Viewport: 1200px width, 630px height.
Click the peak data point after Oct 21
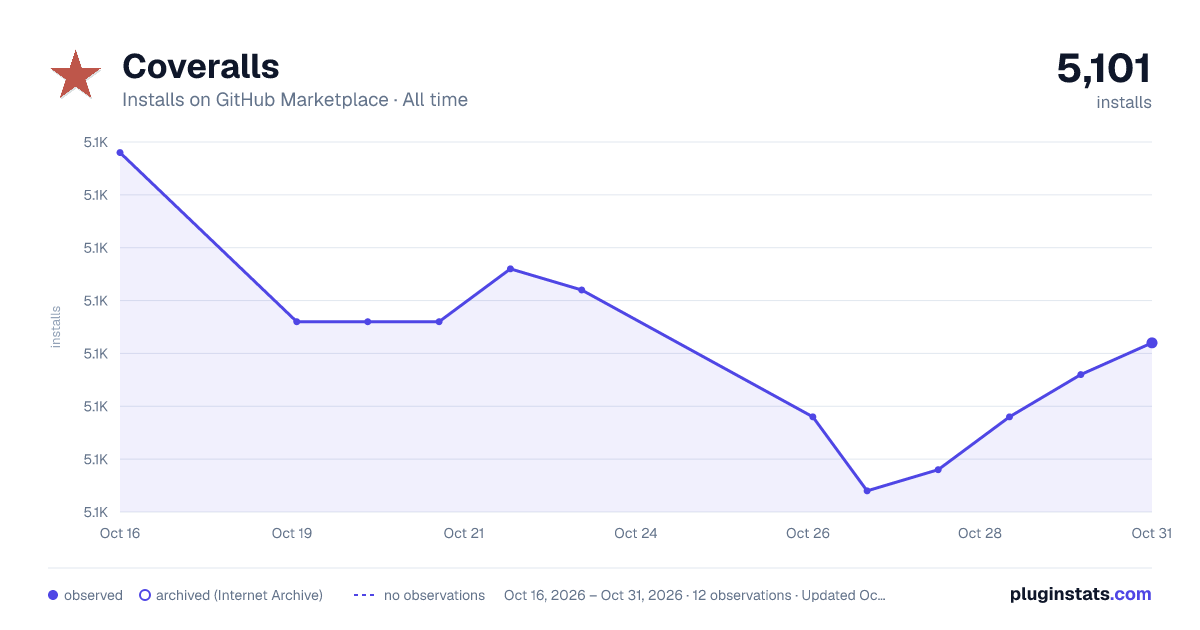[x=510, y=269]
